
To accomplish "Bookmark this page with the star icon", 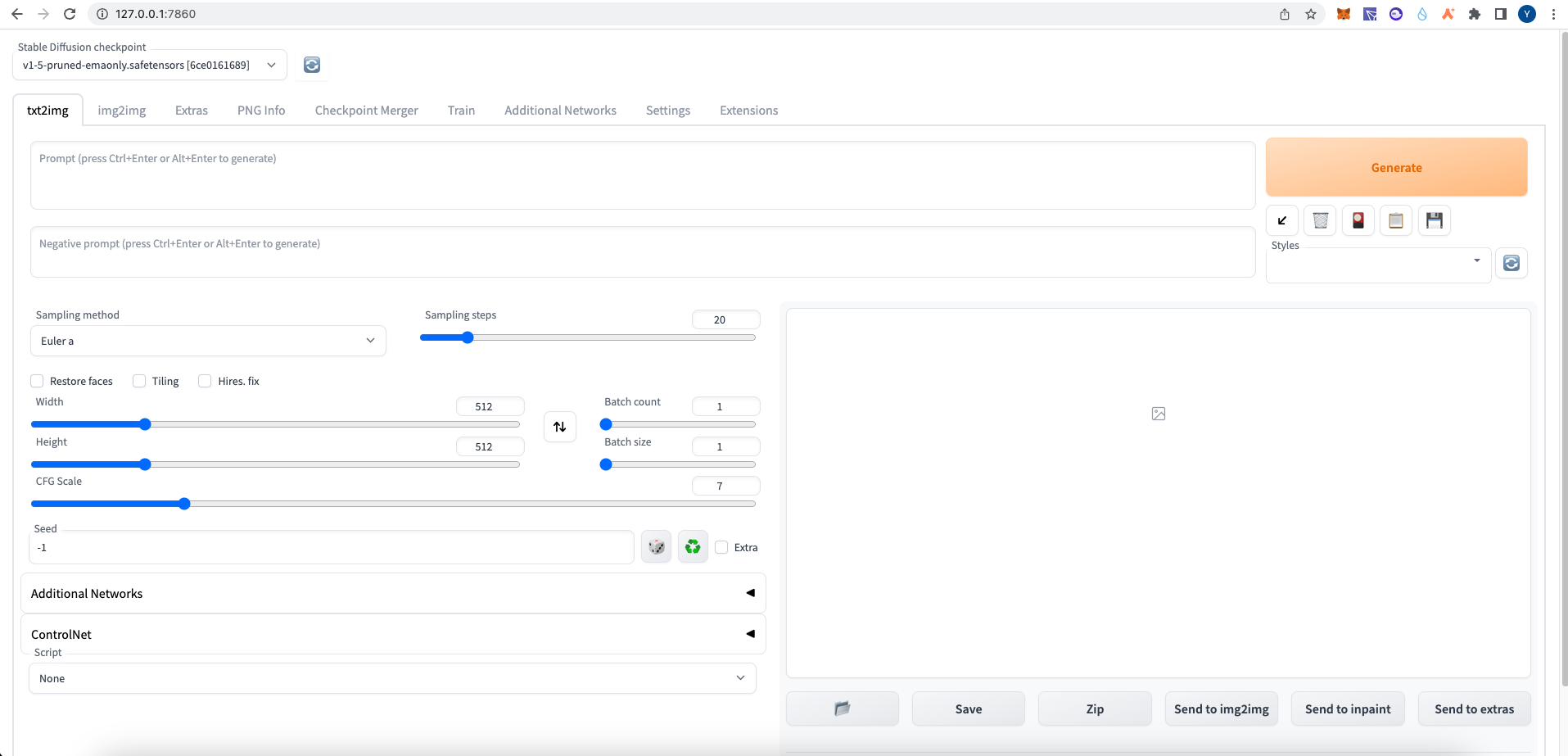I will pyautogui.click(x=1311, y=14).
